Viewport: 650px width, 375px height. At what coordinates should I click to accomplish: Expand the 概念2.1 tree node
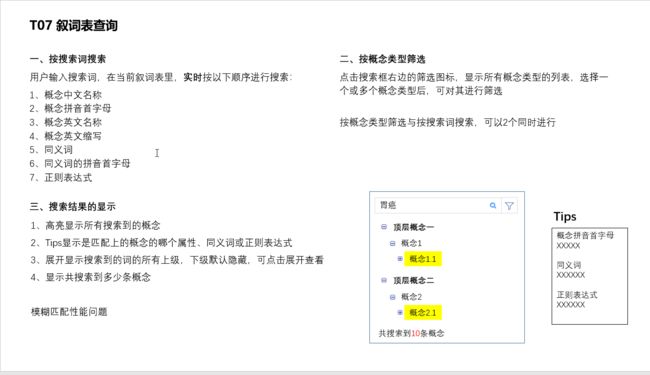pos(400,312)
